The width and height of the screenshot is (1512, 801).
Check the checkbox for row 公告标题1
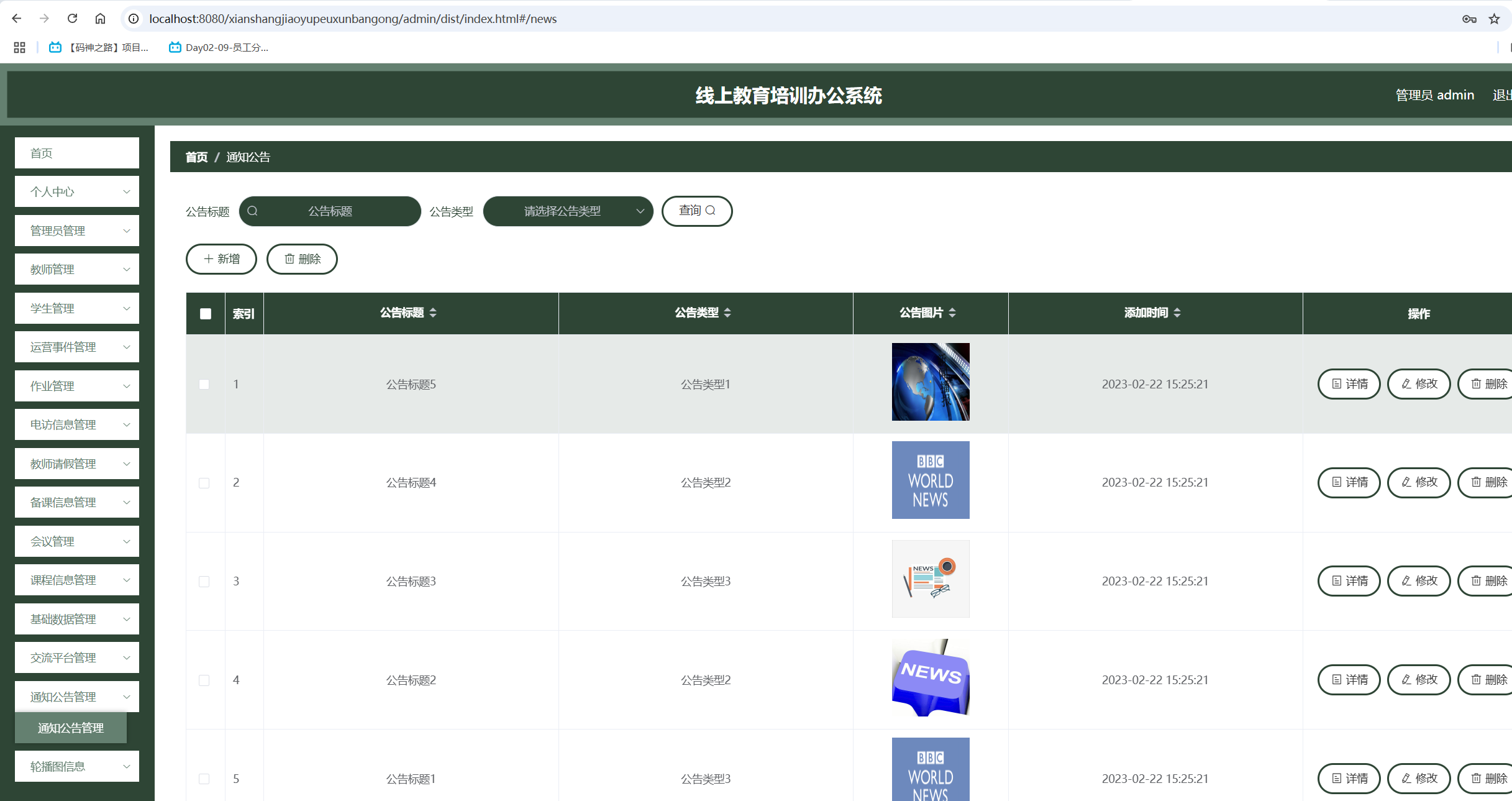(x=204, y=779)
